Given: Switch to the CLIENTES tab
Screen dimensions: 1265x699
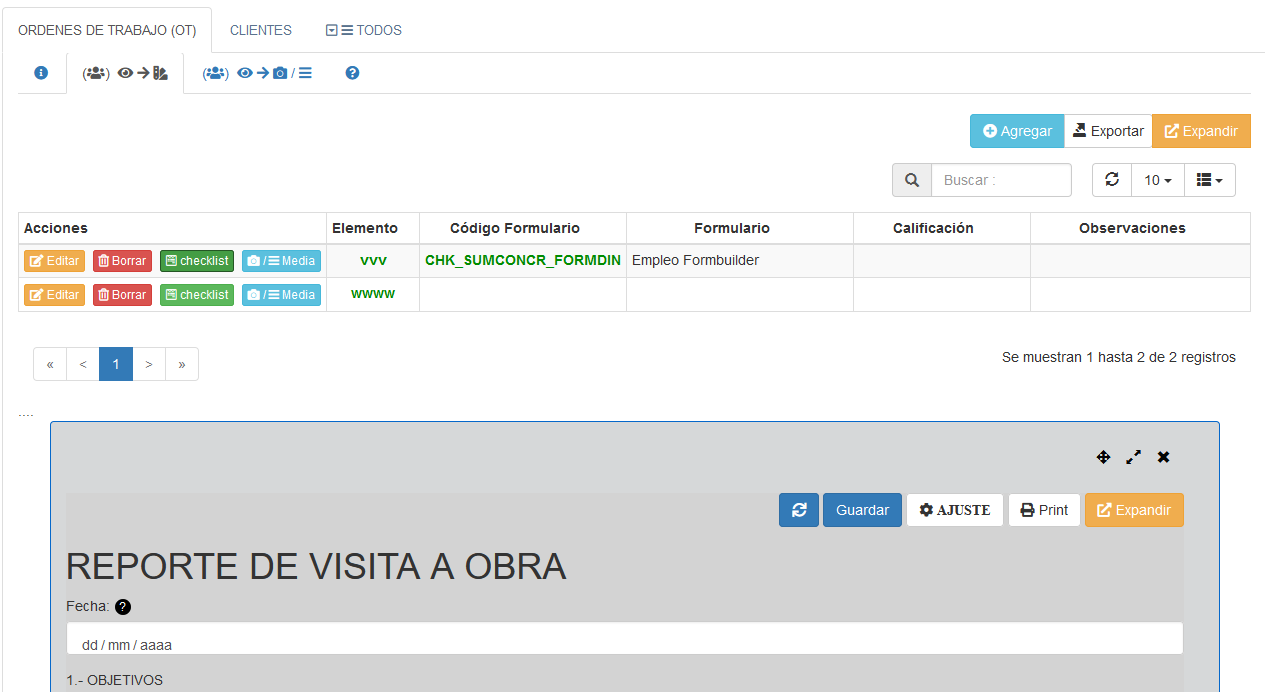Looking at the screenshot, I should point(261,30).
